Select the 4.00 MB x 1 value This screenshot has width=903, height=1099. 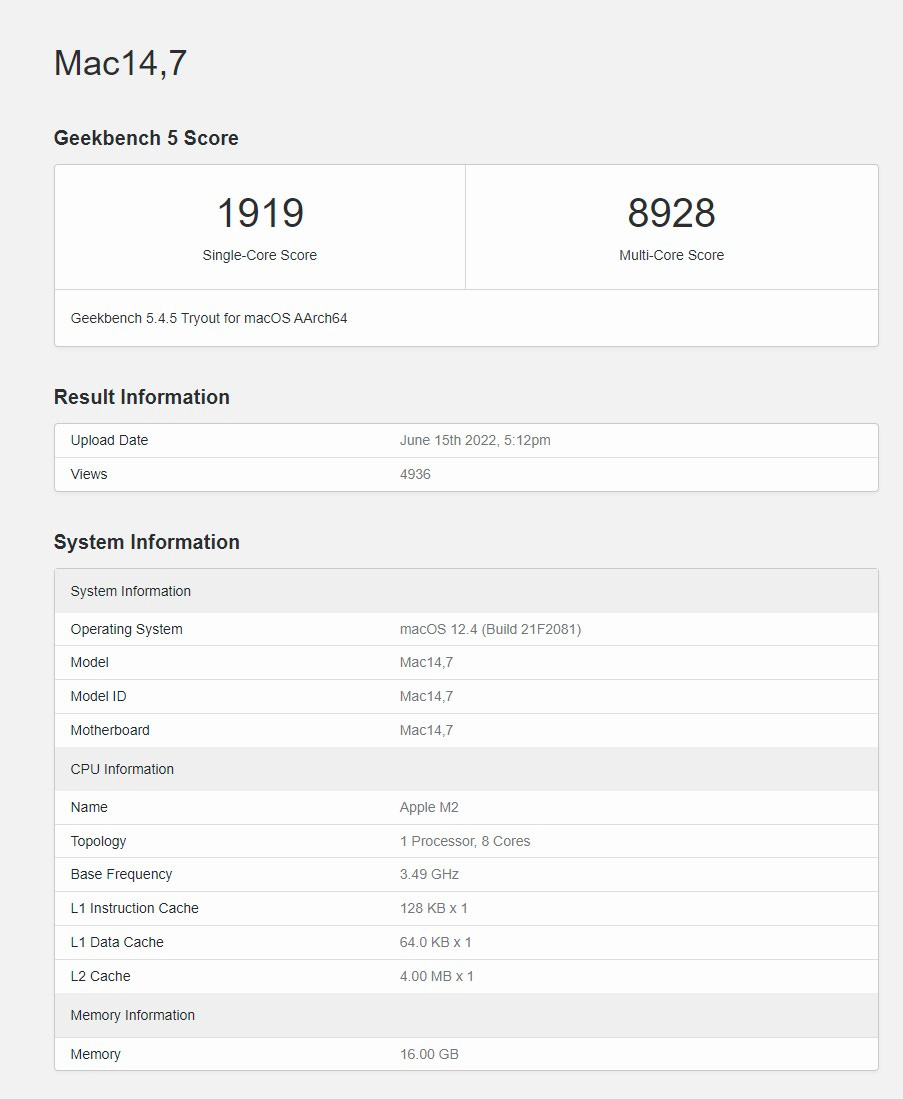click(437, 976)
